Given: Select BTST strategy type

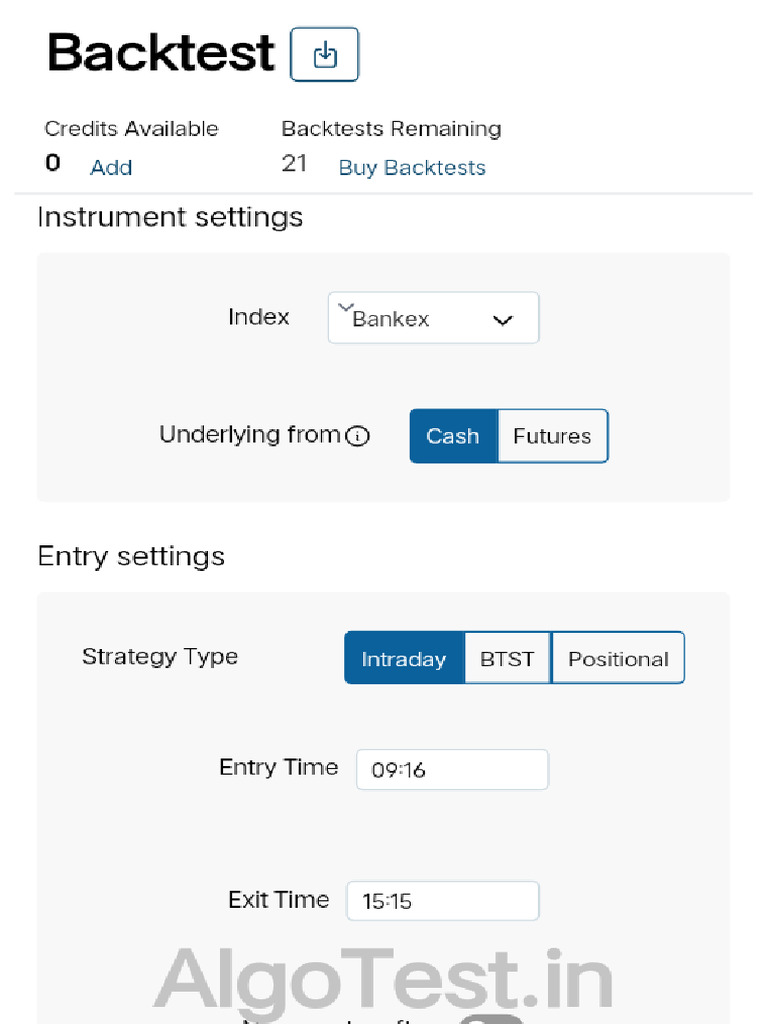Looking at the screenshot, I should pyautogui.click(x=507, y=659).
